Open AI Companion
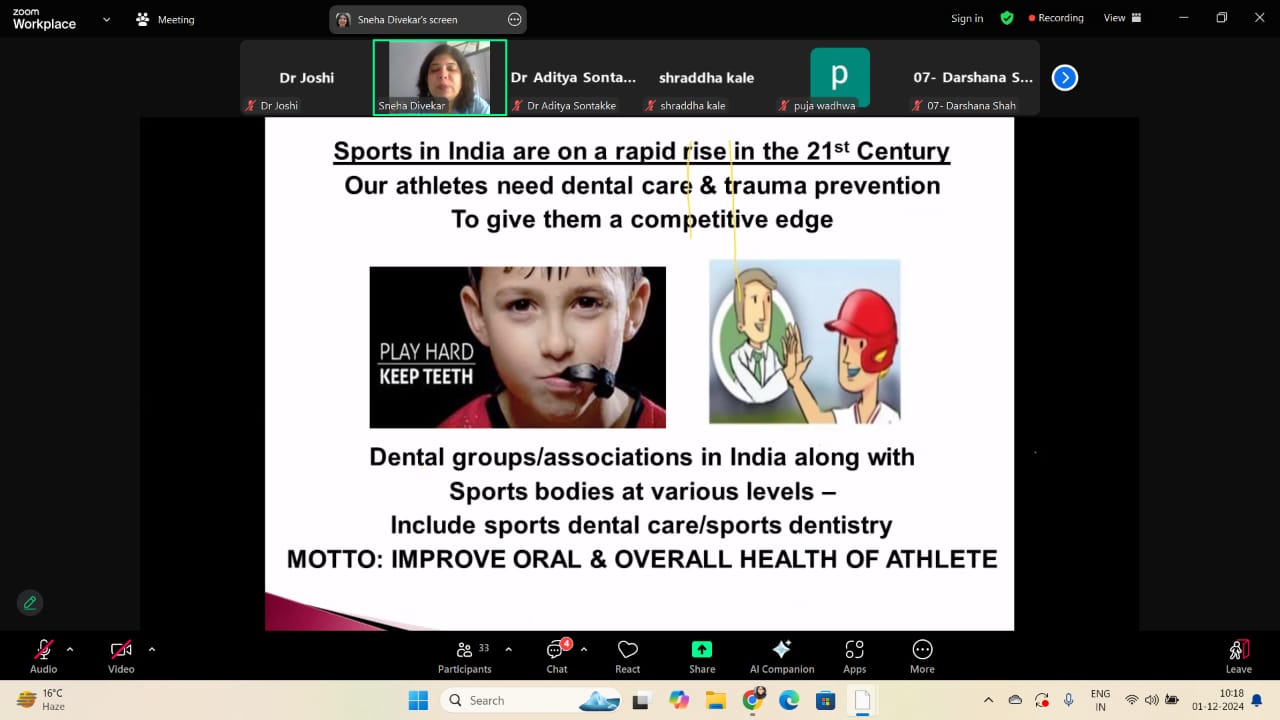 pos(782,655)
